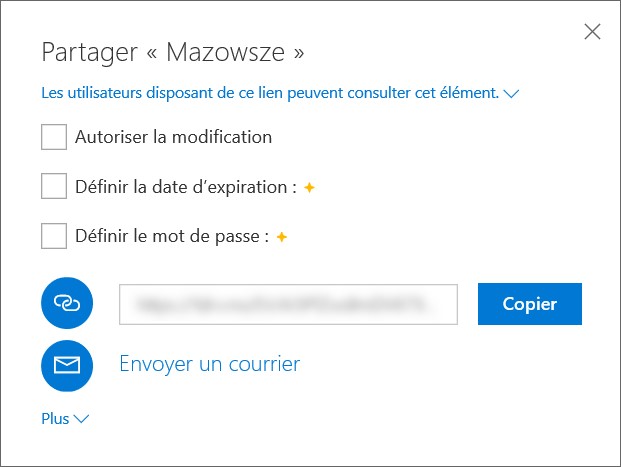
Task: Click the round envelope mail icon
Action: [67, 365]
